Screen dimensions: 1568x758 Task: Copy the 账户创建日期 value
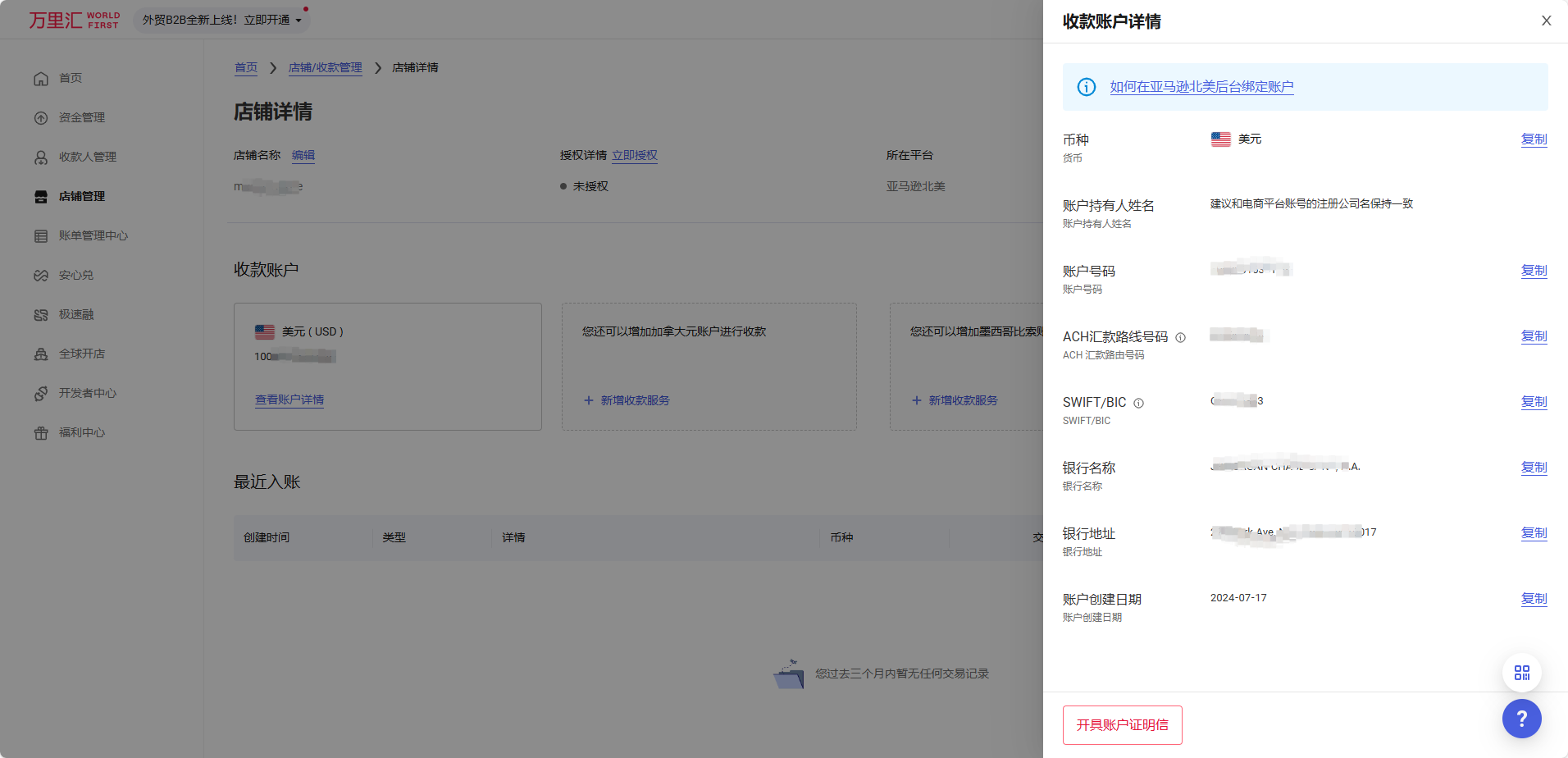1534,599
